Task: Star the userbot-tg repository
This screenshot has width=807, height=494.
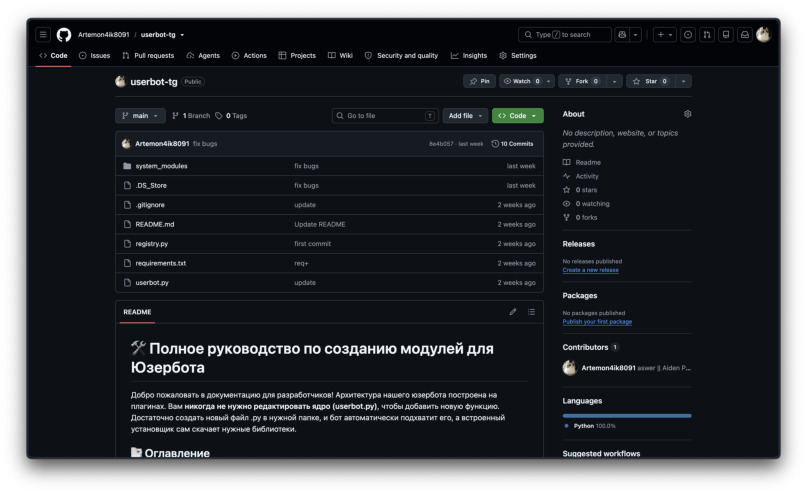Action: 650,81
